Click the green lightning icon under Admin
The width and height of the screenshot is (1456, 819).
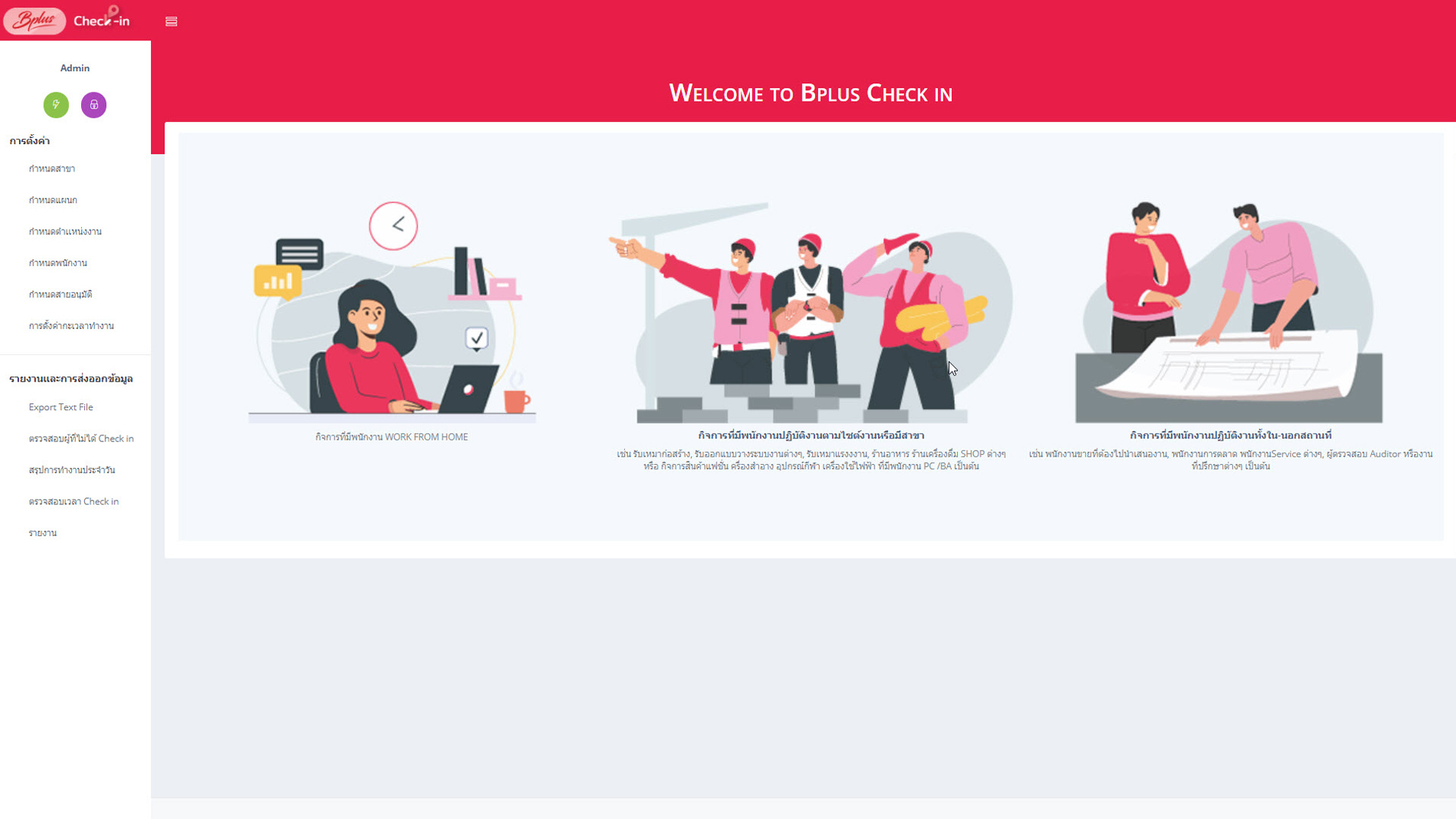(x=56, y=105)
